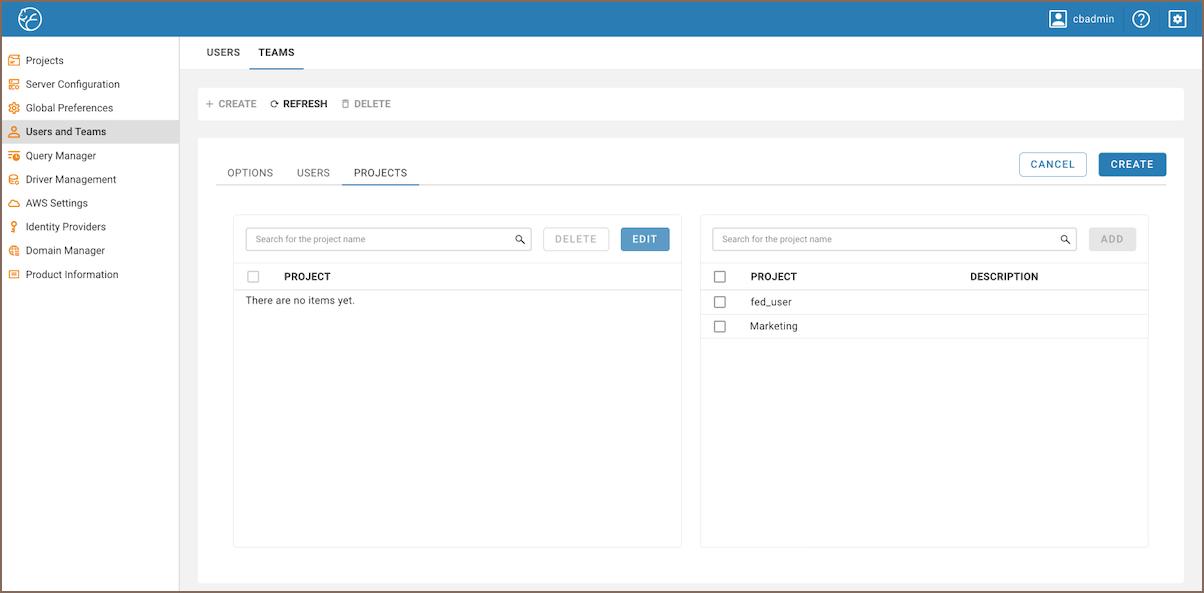This screenshot has width=1204, height=593.
Task: Click the CloudBeaver logo icon
Action: 30,19
